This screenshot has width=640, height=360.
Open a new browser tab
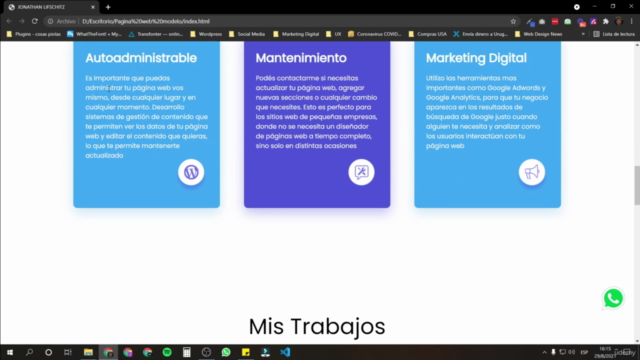pos(108,7)
